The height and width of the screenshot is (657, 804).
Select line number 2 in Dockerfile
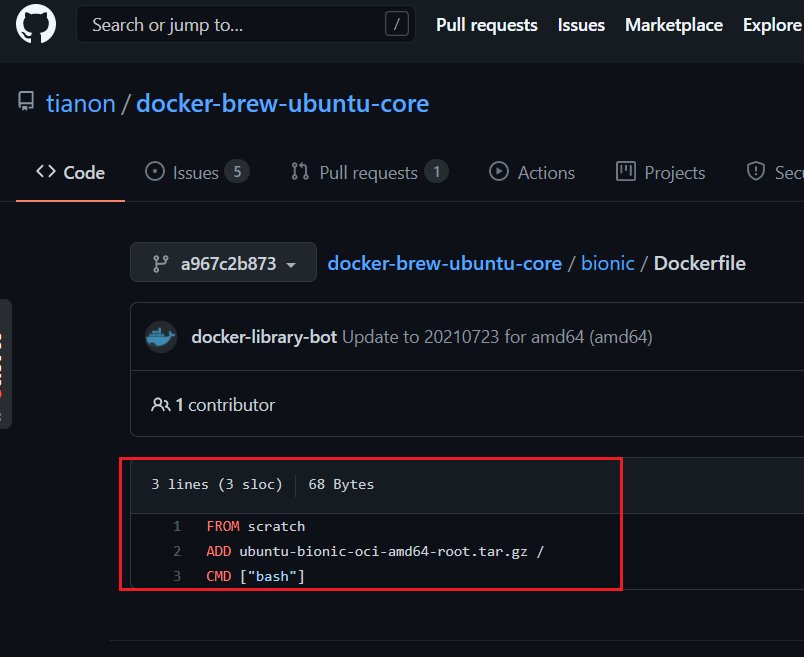coord(177,551)
